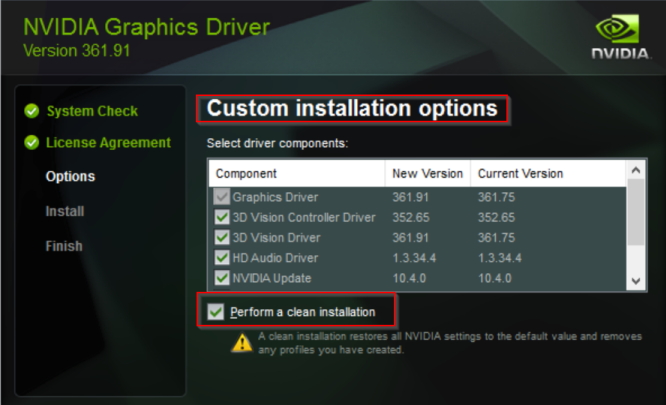Click the green checkmark beside License Agreement
The width and height of the screenshot is (666, 405).
pyautogui.click(x=32, y=143)
